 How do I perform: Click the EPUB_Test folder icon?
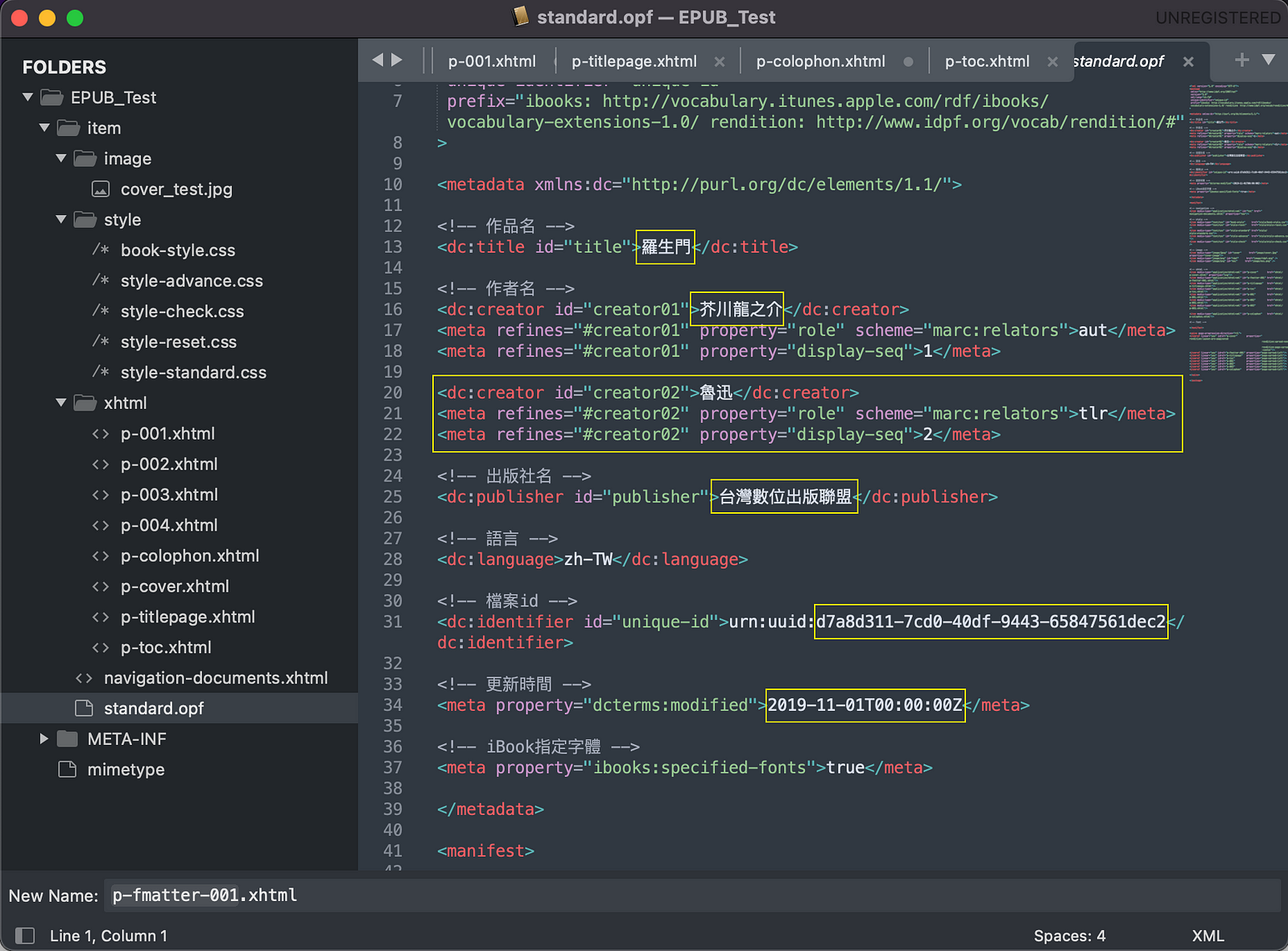52,97
